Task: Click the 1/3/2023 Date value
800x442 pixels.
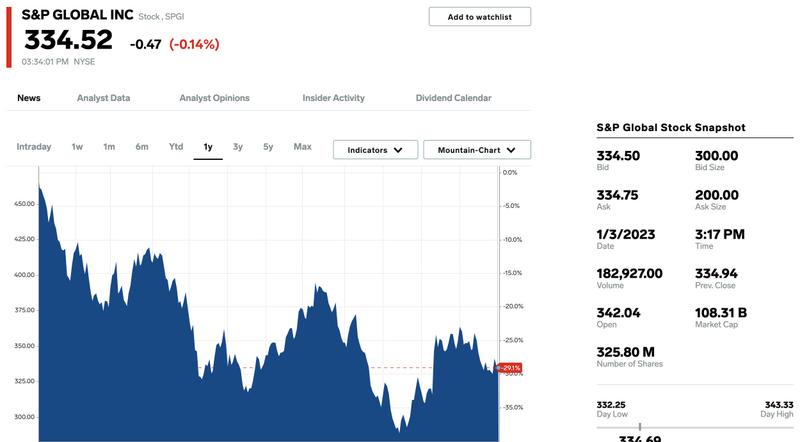Action: tap(626, 234)
